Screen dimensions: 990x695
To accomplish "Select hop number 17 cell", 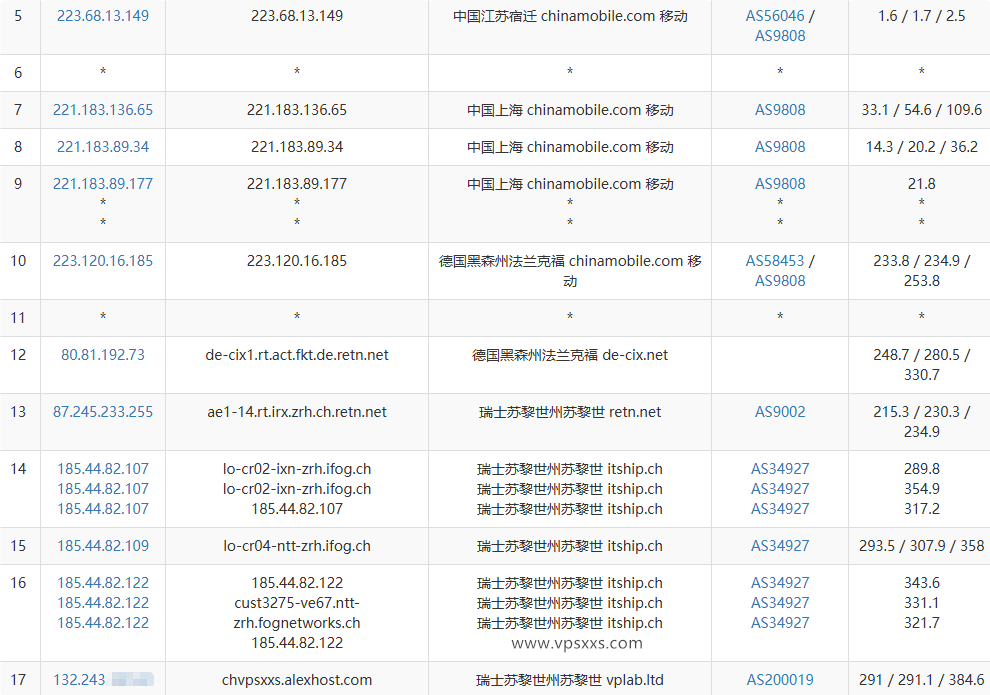I will pos(18,680).
